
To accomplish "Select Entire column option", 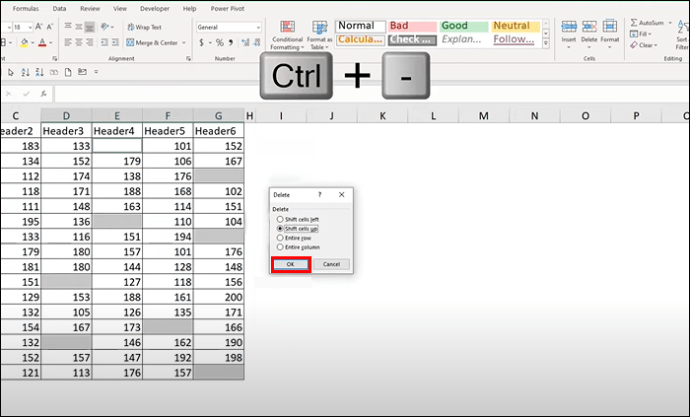I will 298,247.
